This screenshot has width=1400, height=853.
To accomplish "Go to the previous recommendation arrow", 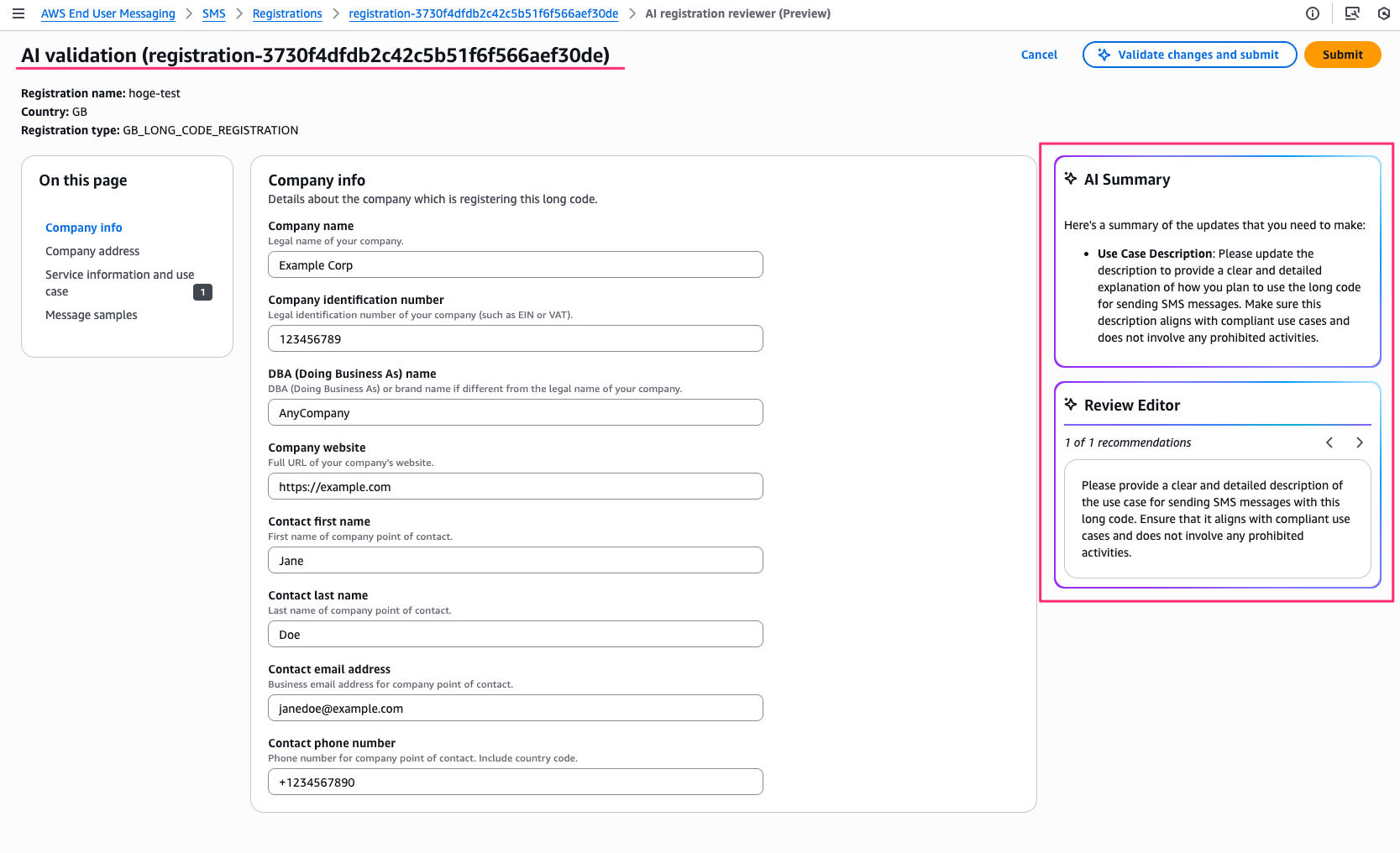I will click(x=1329, y=442).
